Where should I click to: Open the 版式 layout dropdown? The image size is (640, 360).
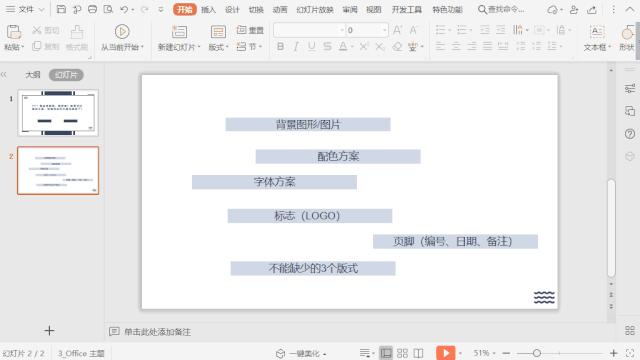[218, 47]
